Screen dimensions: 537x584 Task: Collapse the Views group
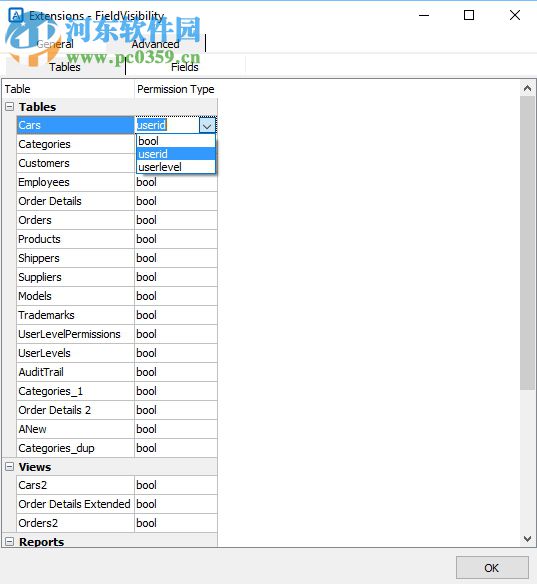pos(10,467)
